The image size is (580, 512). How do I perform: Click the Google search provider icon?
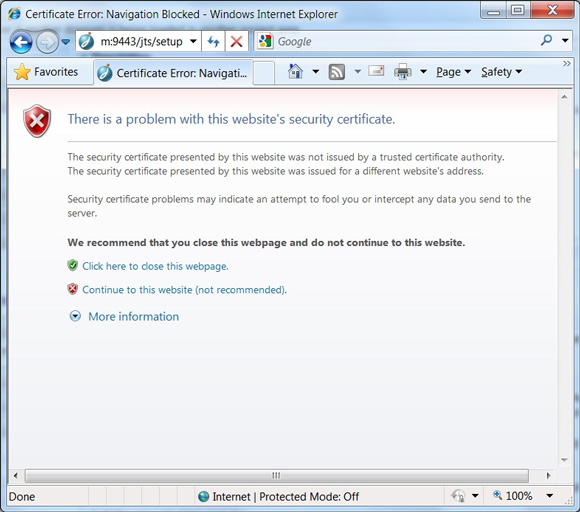tap(265, 41)
